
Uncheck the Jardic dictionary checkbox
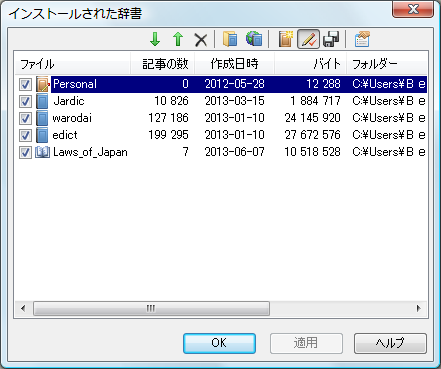(25, 101)
